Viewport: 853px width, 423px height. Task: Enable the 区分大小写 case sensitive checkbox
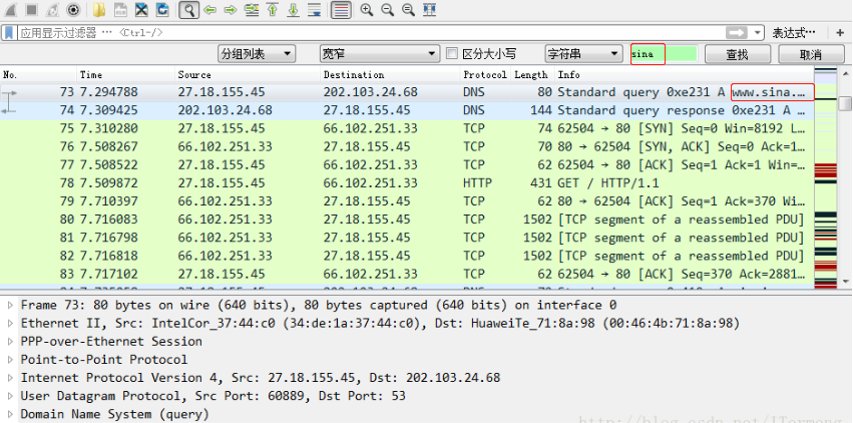pyautogui.click(x=451, y=53)
